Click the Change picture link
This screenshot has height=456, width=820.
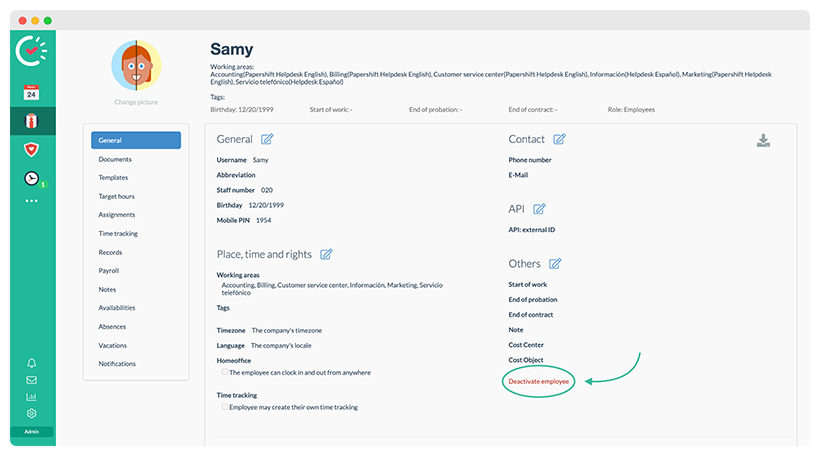tap(136, 102)
